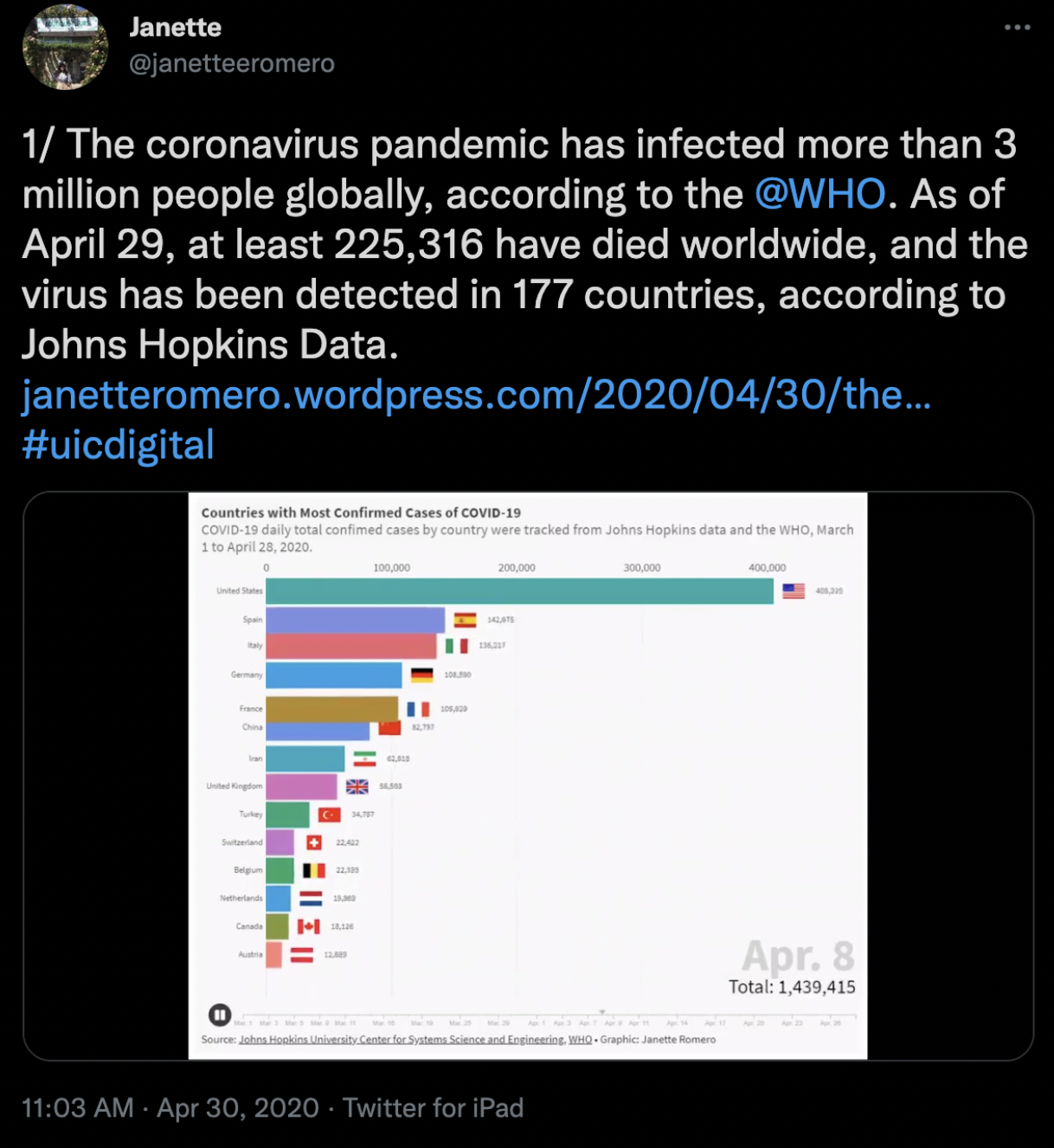
Task: Click the Turkey flag icon in chart
Action: tap(329, 815)
